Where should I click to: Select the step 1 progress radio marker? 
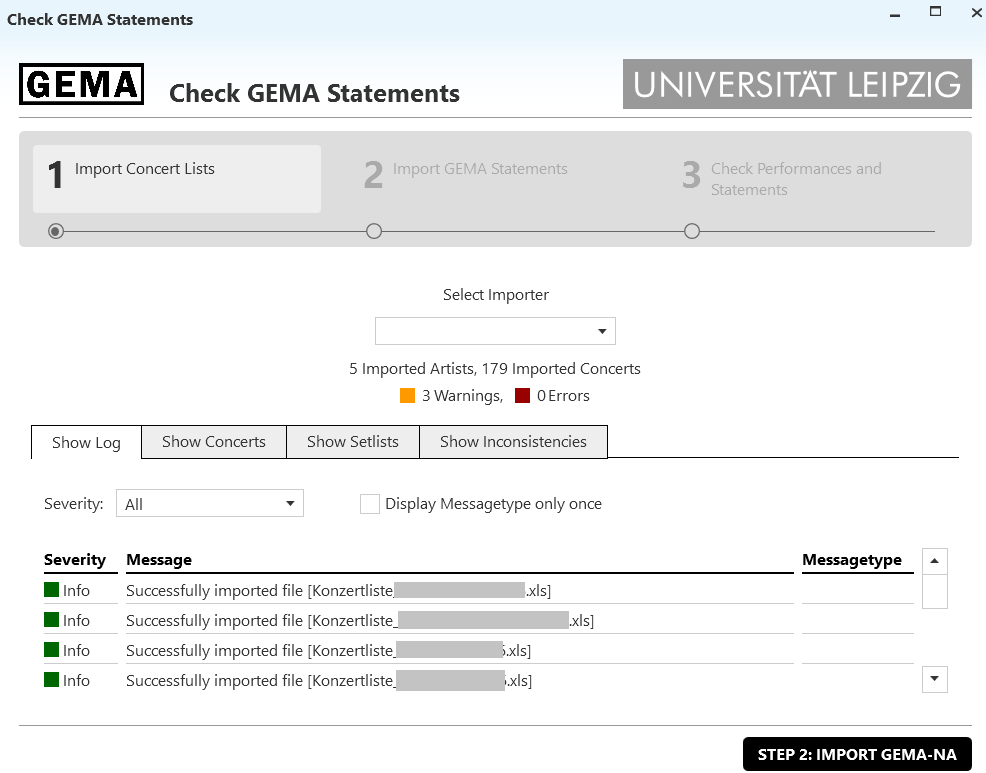(x=56, y=231)
